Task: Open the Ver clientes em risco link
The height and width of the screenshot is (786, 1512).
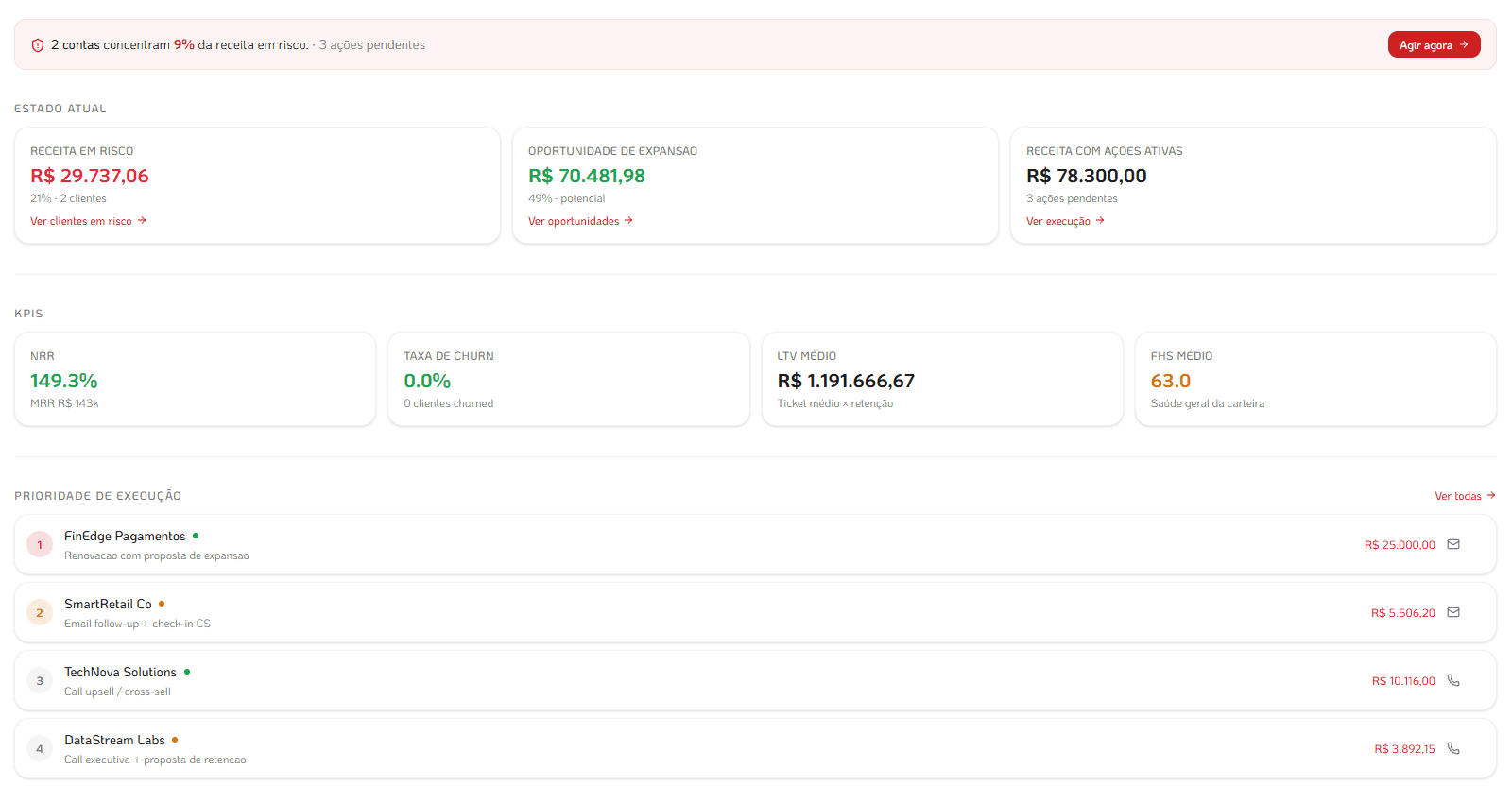Action: pyautogui.click(x=88, y=221)
